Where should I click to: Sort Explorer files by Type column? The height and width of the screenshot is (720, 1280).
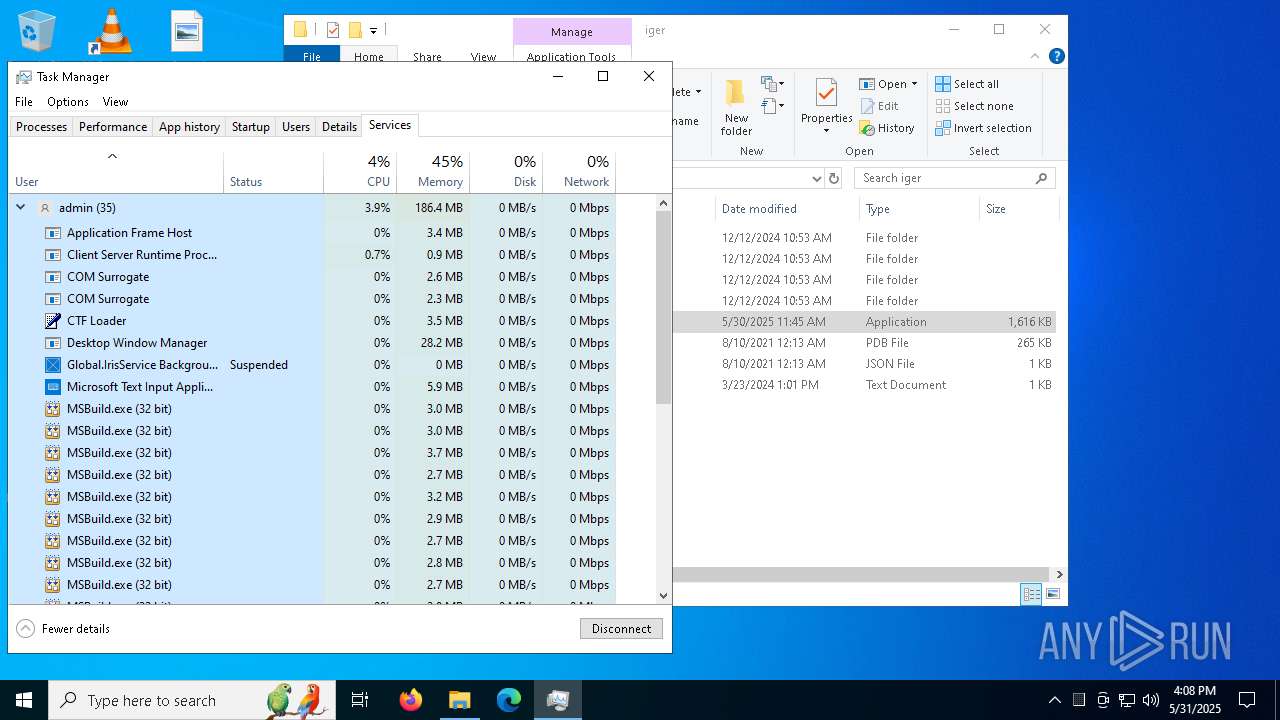(919, 209)
